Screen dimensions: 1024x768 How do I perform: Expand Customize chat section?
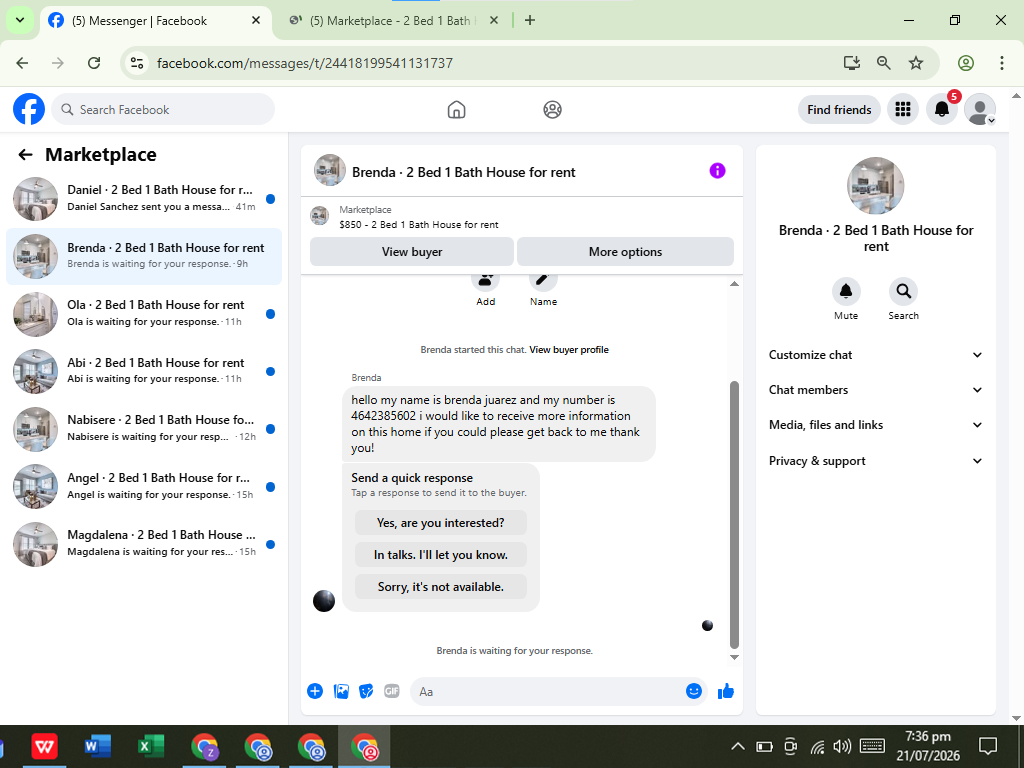coord(875,355)
